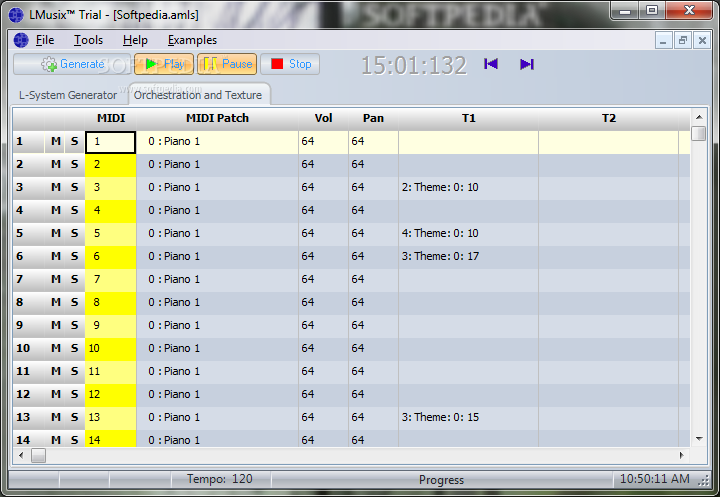
Task: Click the Generate gear button
Action: (x=72, y=64)
